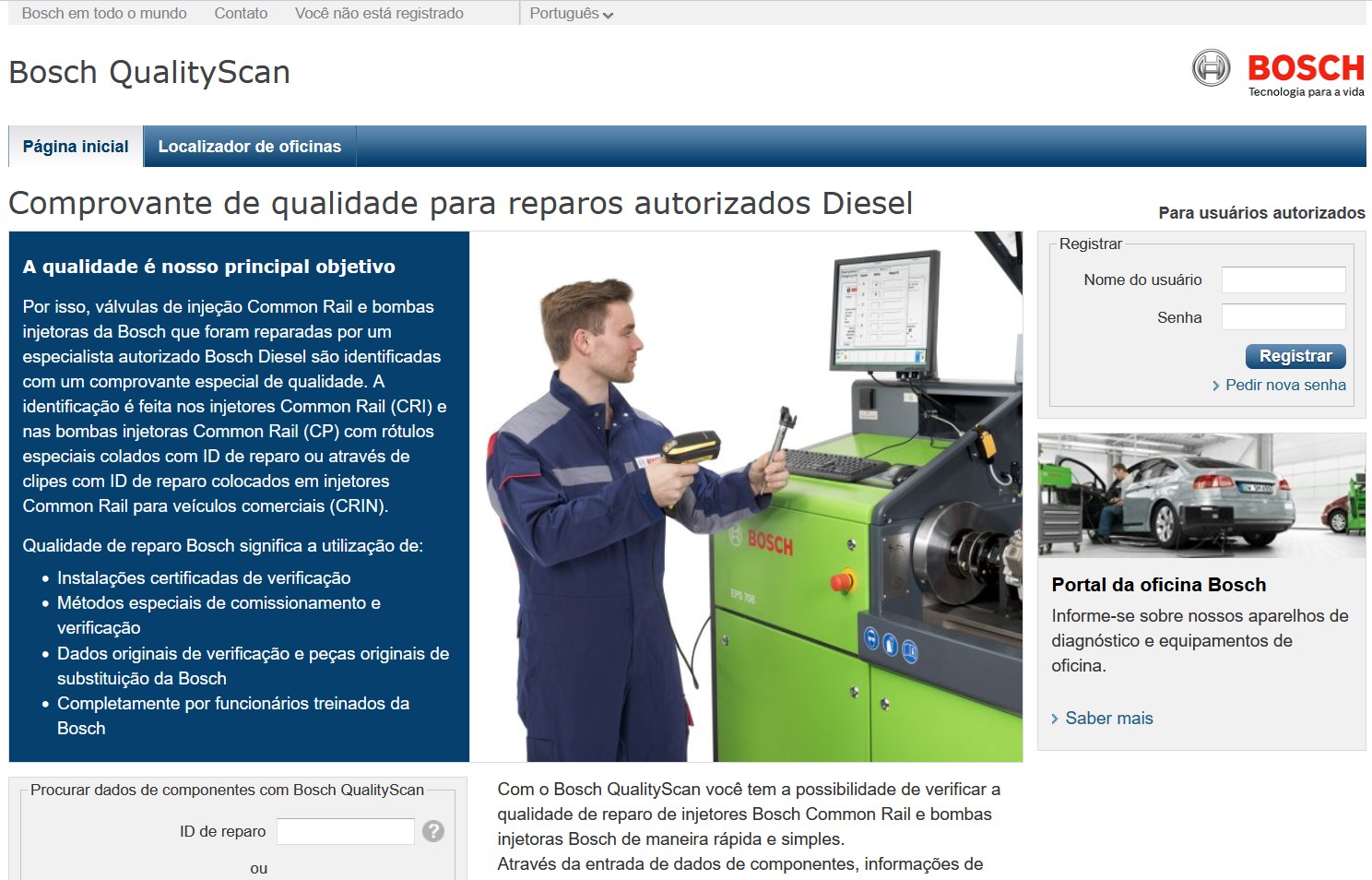Click the Pedir nova senha link
Image resolution: width=1372 pixels, height=880 pixels.
click(x=1285, y=386)
